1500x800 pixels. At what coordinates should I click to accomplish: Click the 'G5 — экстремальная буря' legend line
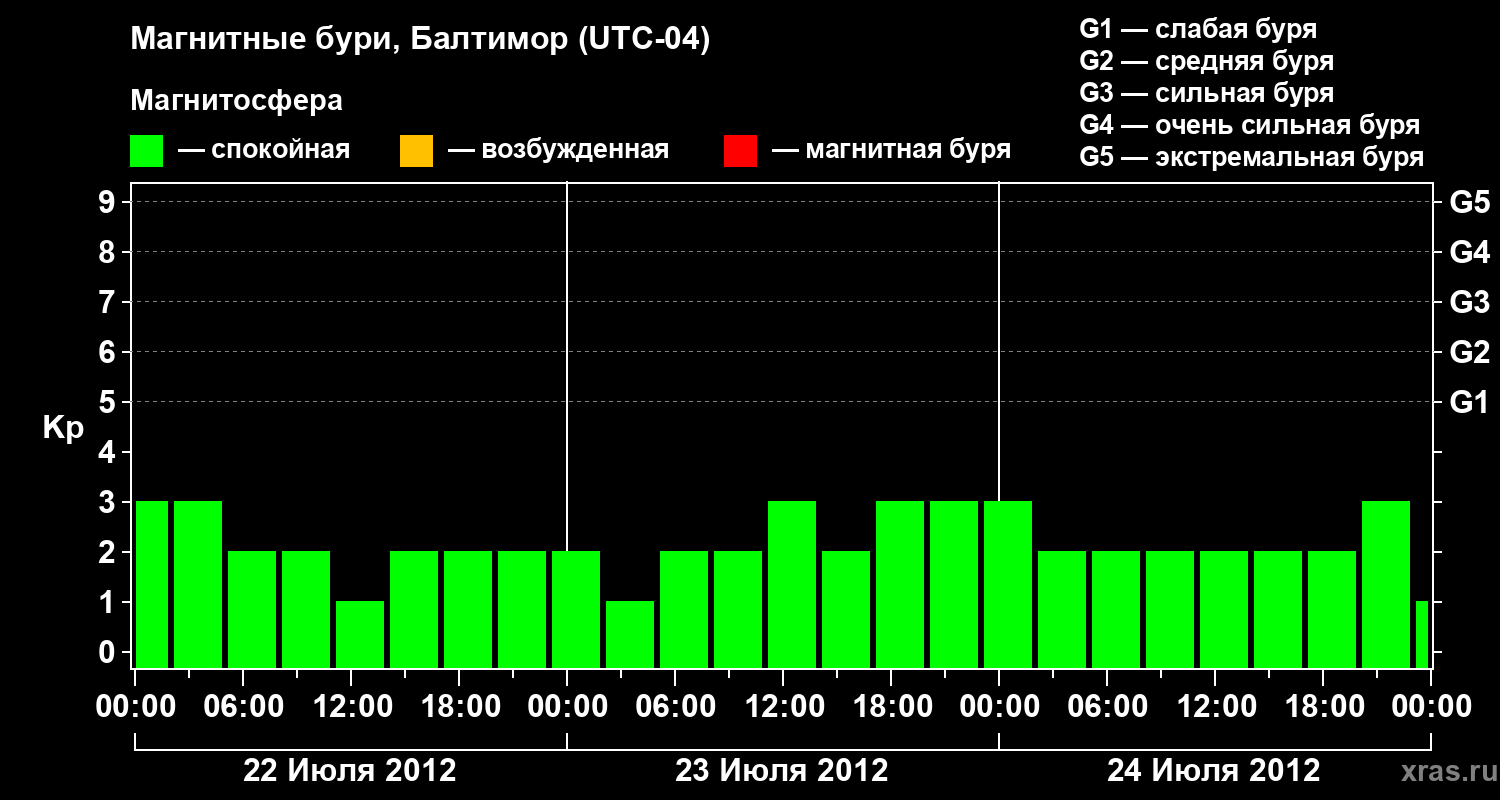pos(1252,157)
